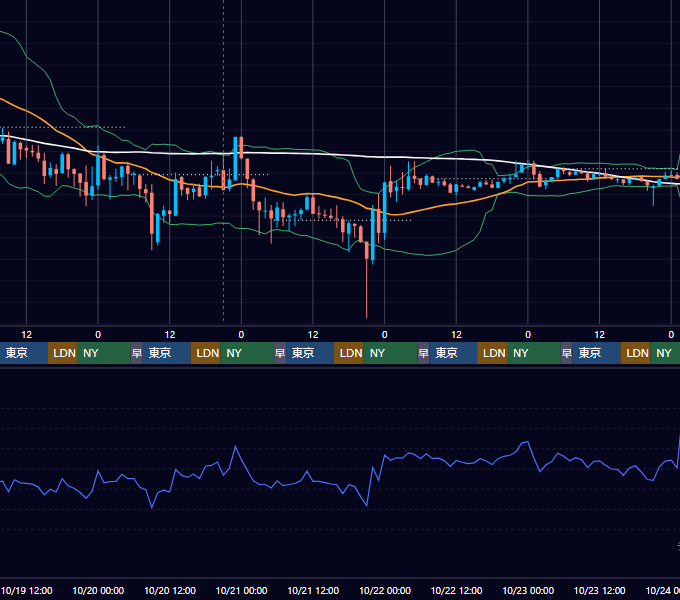Select the LDN session block on 10/22
The height and width of the screenshot is (600, 680).
492,353
